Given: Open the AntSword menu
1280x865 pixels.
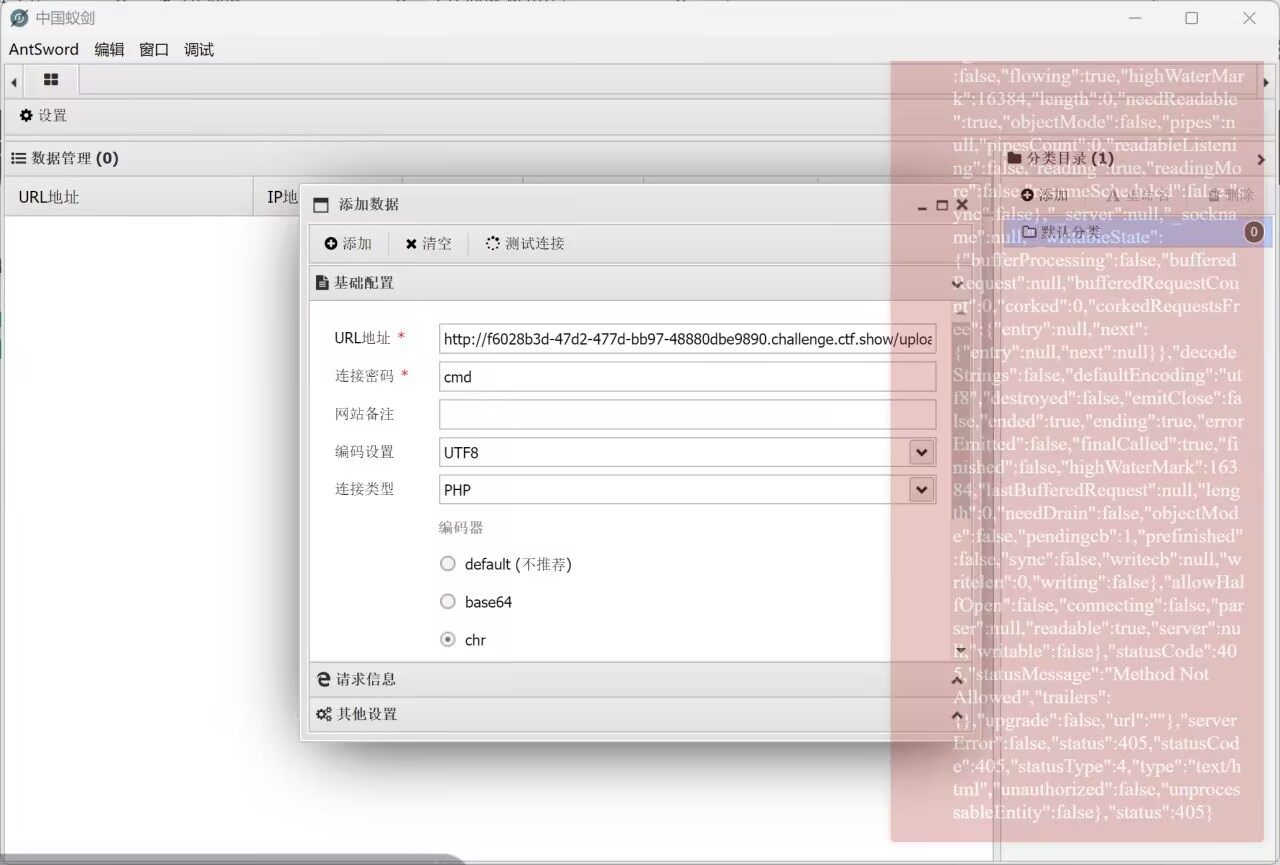Looking at the screenshot, I should [43, 50].
